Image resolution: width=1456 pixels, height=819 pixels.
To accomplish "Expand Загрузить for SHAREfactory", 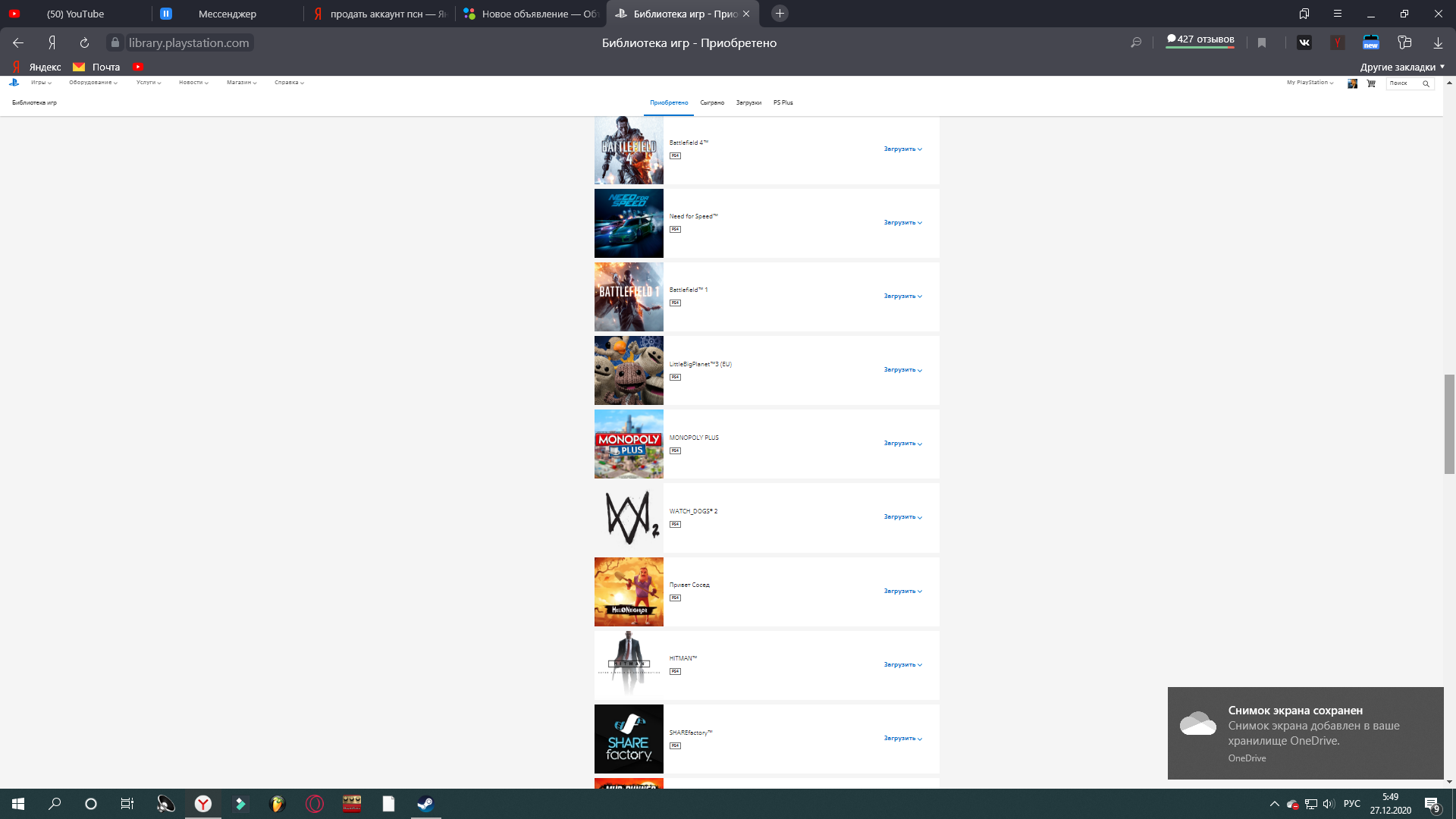I will point(902,739).
